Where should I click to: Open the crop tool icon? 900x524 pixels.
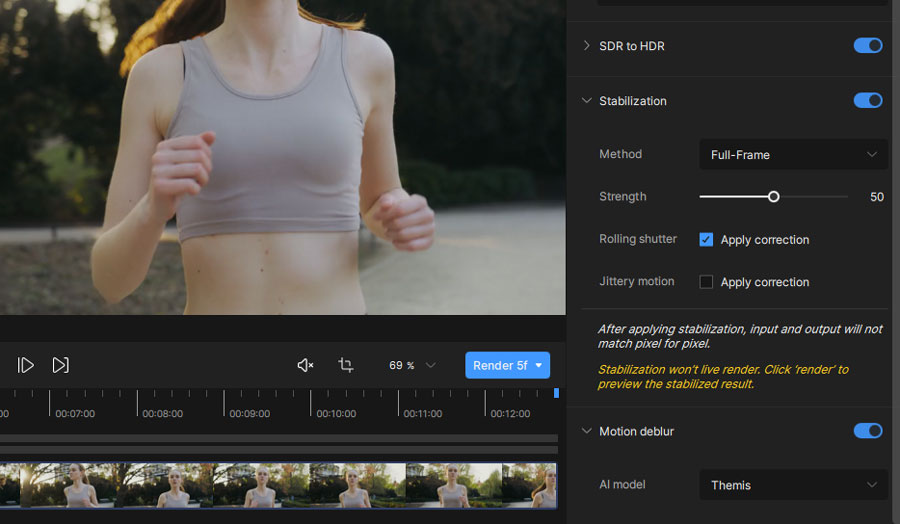(x=346, y=365)
